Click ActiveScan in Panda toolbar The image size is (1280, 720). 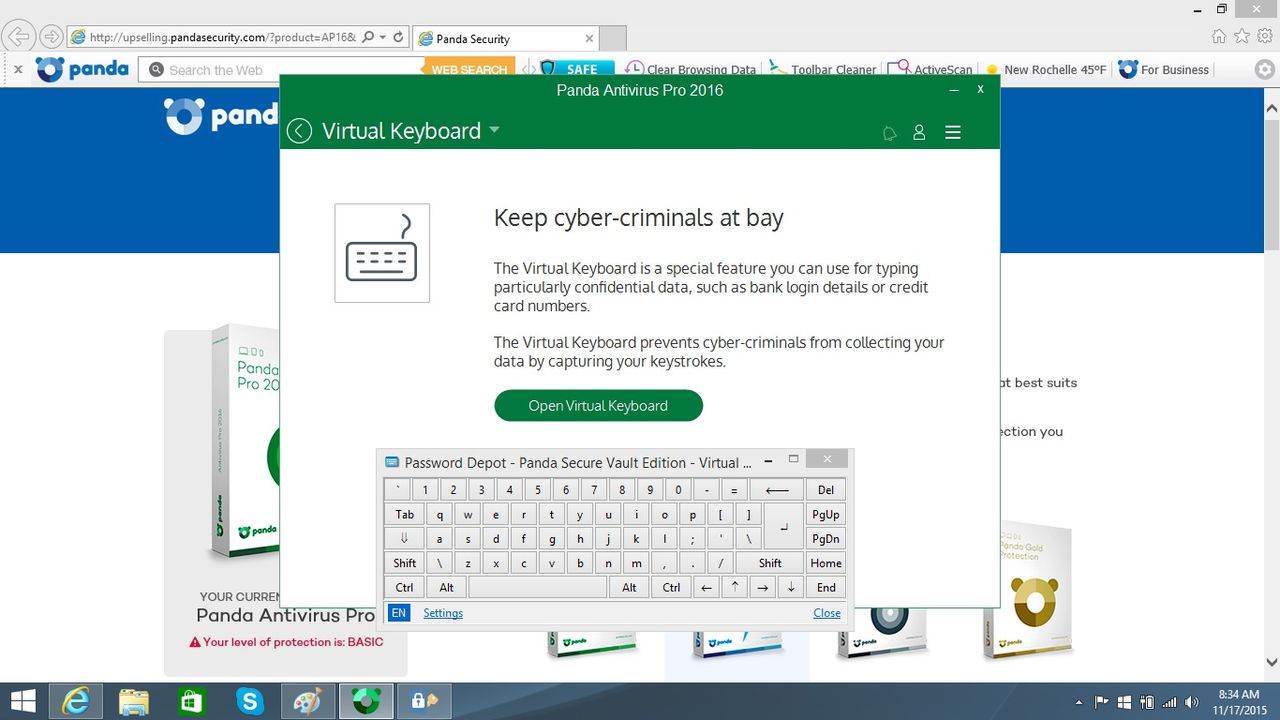[x=930, y=69]
